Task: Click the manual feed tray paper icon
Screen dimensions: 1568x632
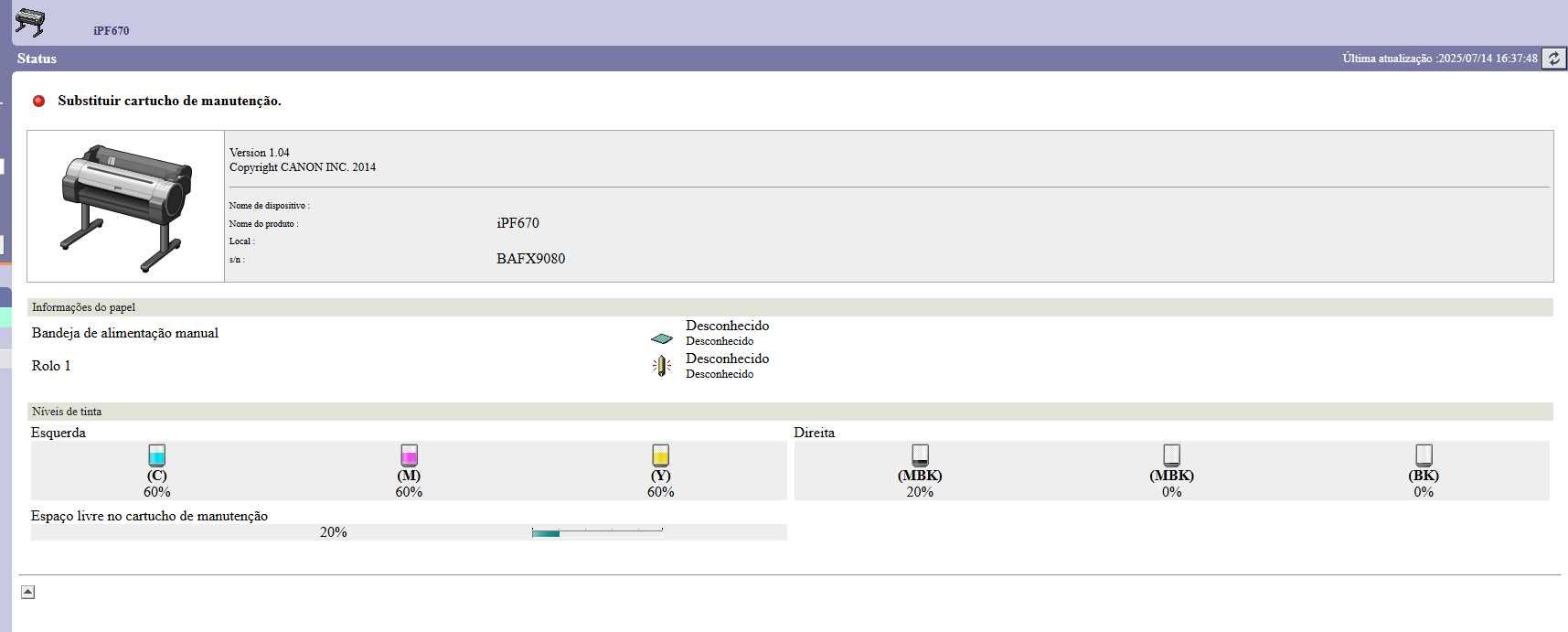Action: pos(661,338)
